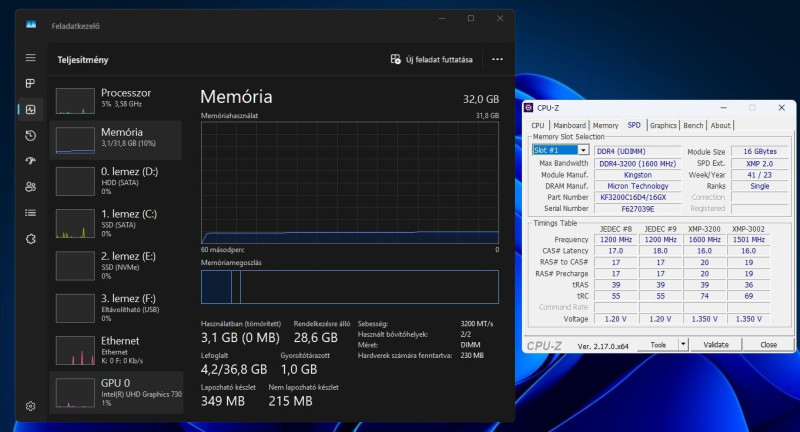Open the Slot #1 memory slot dropdown
This screenshot has height=432, width=800.
pos(561,150)
